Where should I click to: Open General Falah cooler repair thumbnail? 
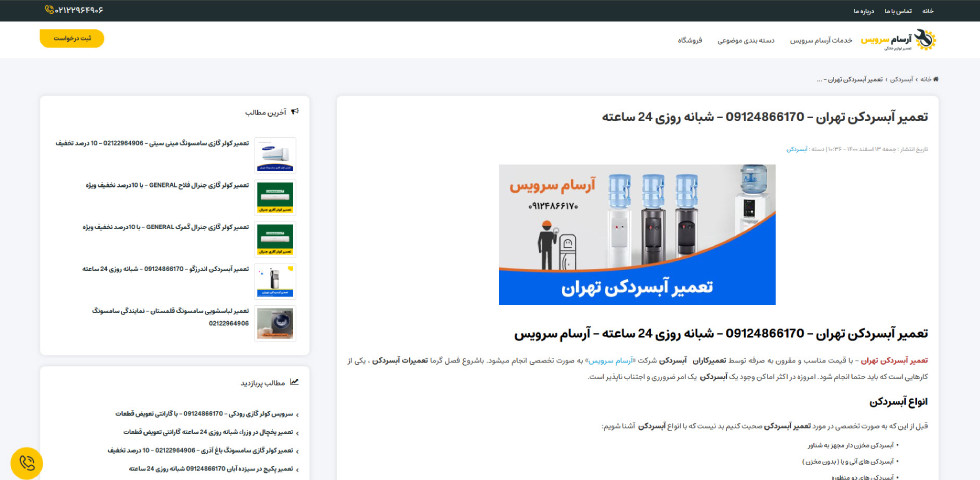tap(276, 197)
